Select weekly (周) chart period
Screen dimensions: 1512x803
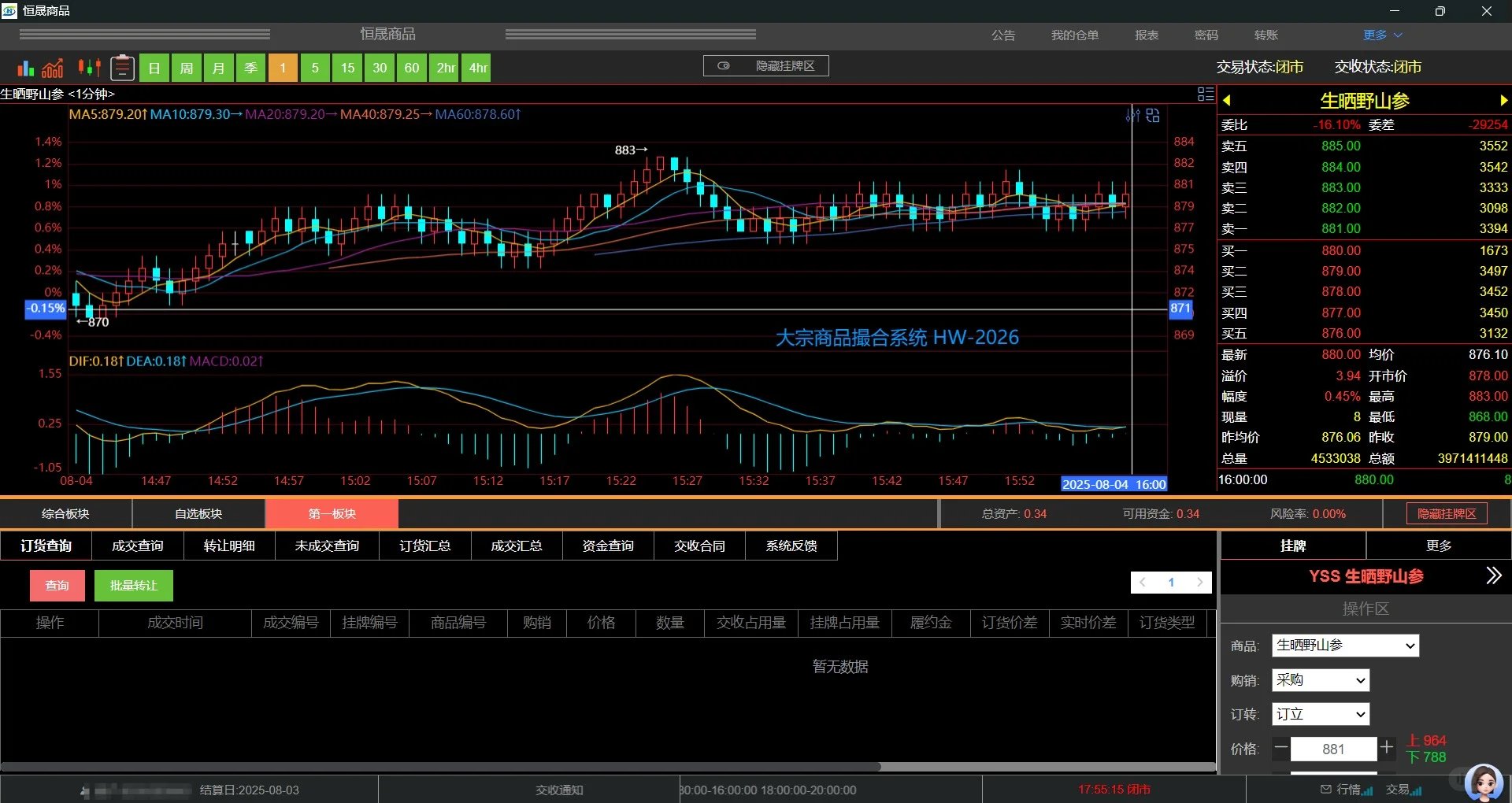[x=187, y=68]
